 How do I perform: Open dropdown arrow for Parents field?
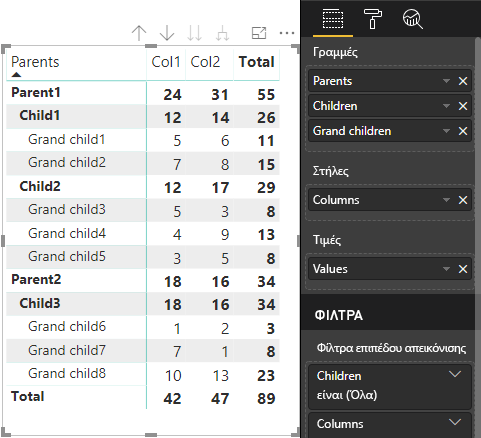[446, 81]
